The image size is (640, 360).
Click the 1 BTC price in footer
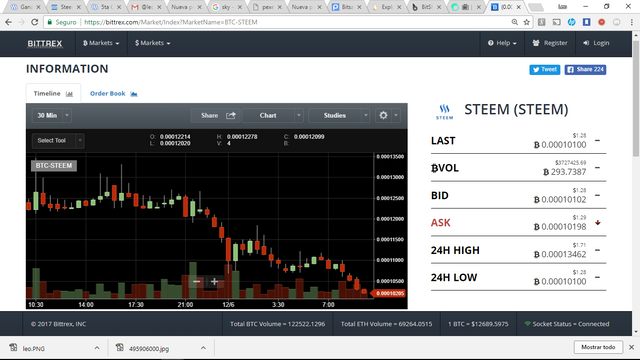point(478,324)
